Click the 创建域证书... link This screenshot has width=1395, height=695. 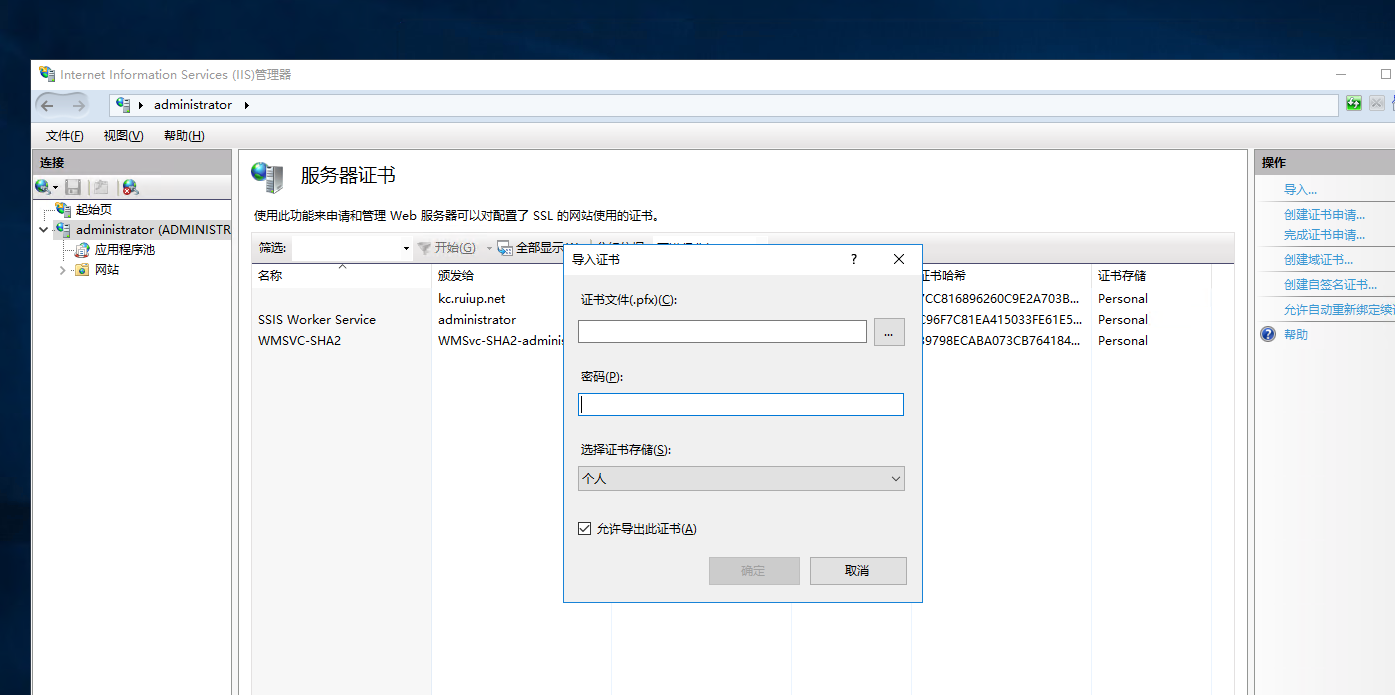(1318, 260)
